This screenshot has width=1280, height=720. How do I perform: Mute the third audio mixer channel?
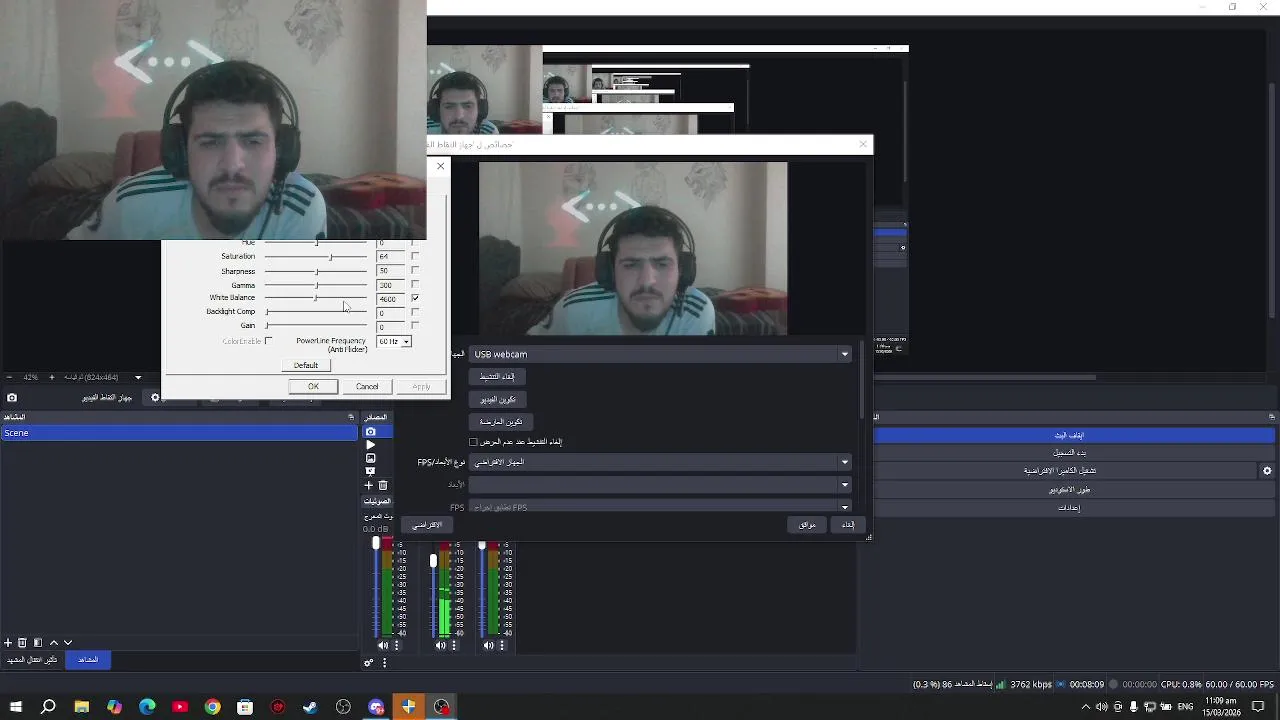coord(488,646)
